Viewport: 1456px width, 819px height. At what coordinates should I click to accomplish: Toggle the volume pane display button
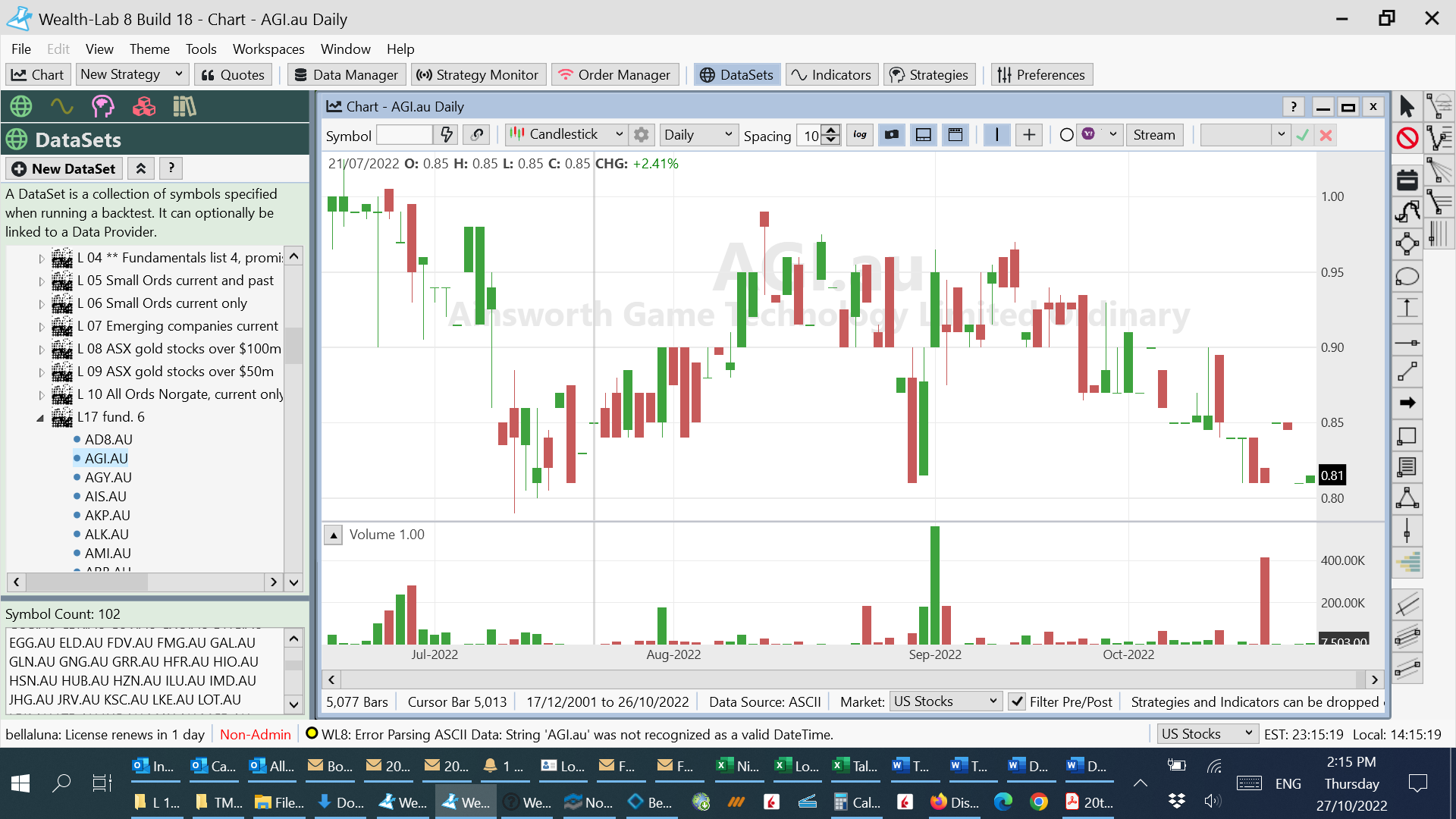point(924,135)
